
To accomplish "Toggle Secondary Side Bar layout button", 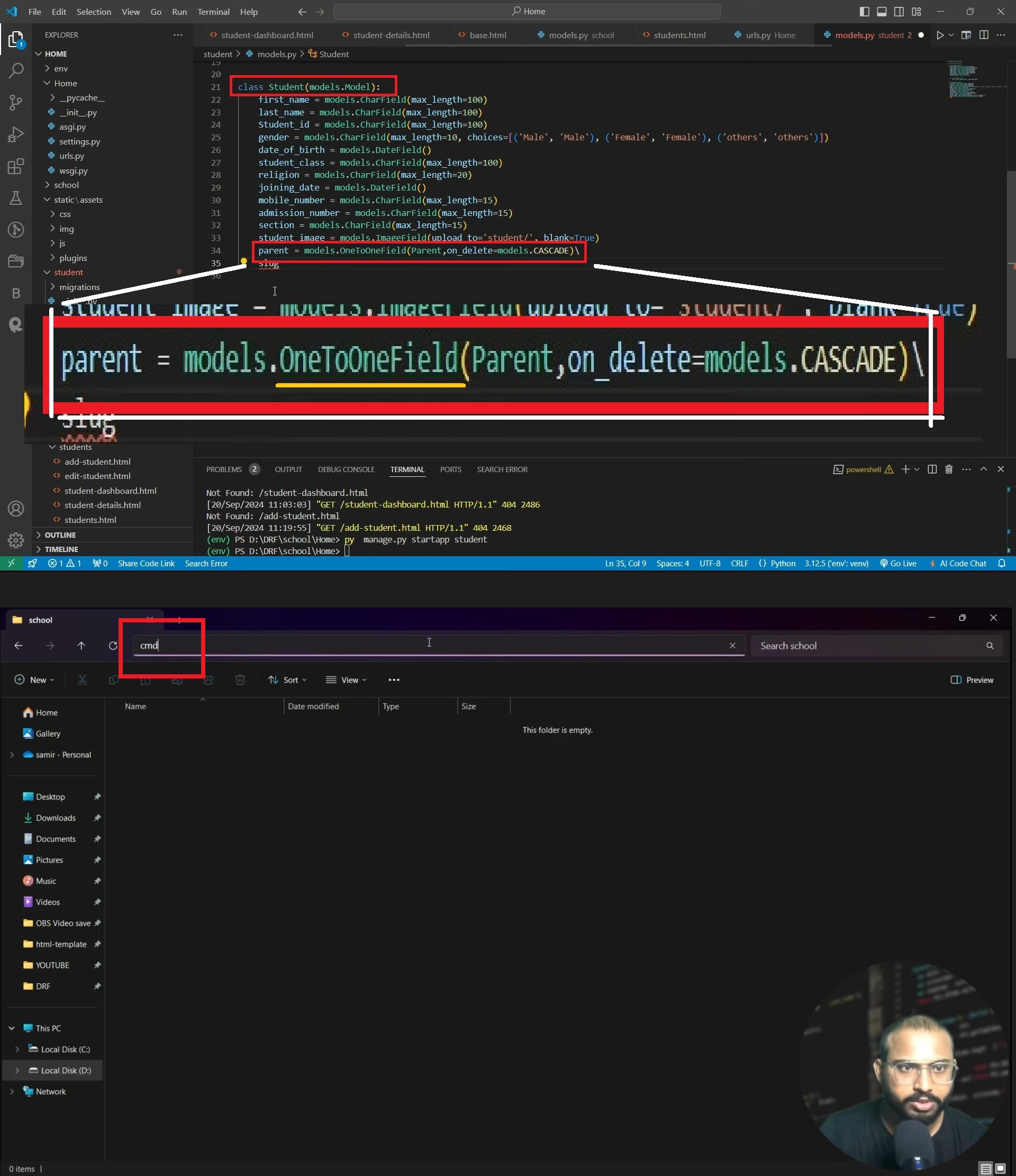I will (899, 12).
